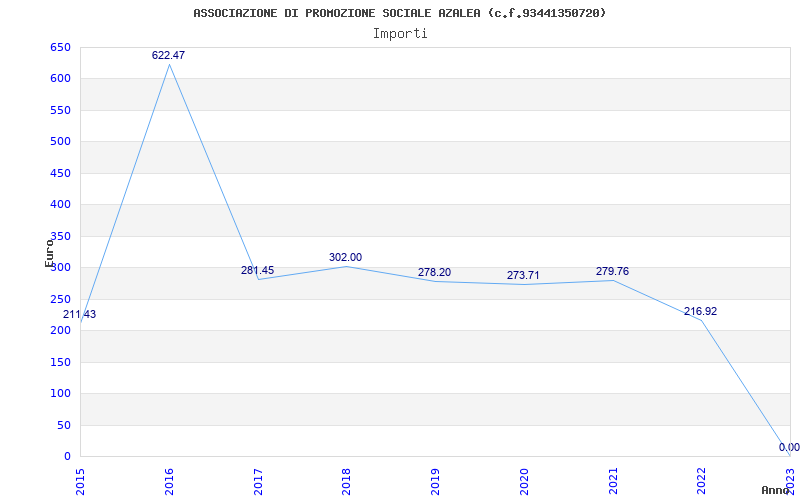
Task: Click the Euro y-axis title
Action: 49,252
